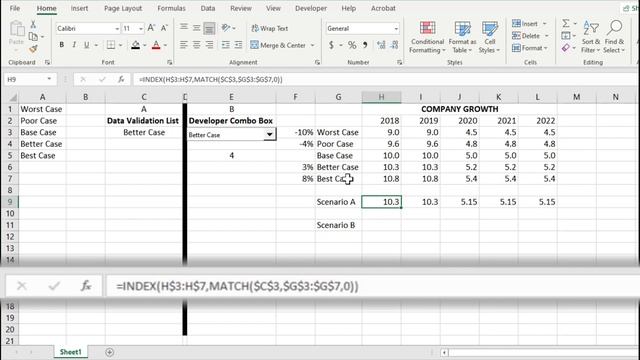
Task: Click the Middle Align icon
Action: pyautogui.click(x=197, y=28)
